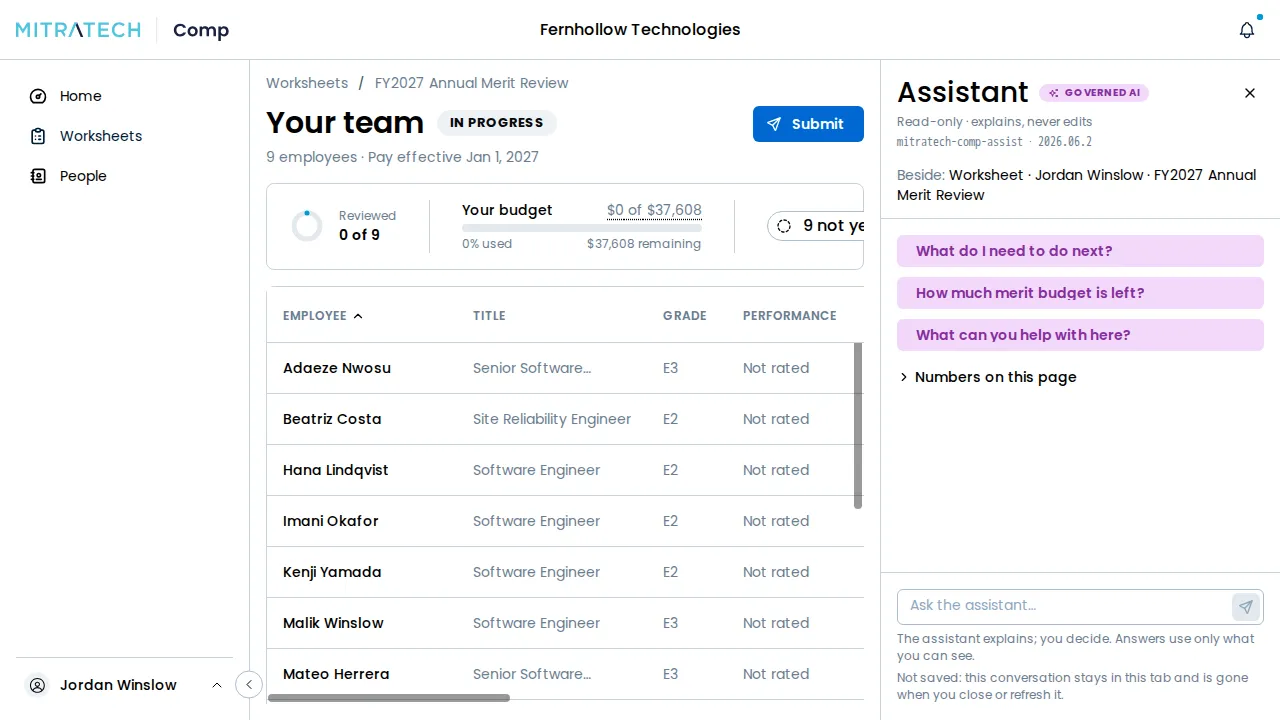
Task: Click the $0 of $37,608 budget link
Action: [x=654, y=210]
